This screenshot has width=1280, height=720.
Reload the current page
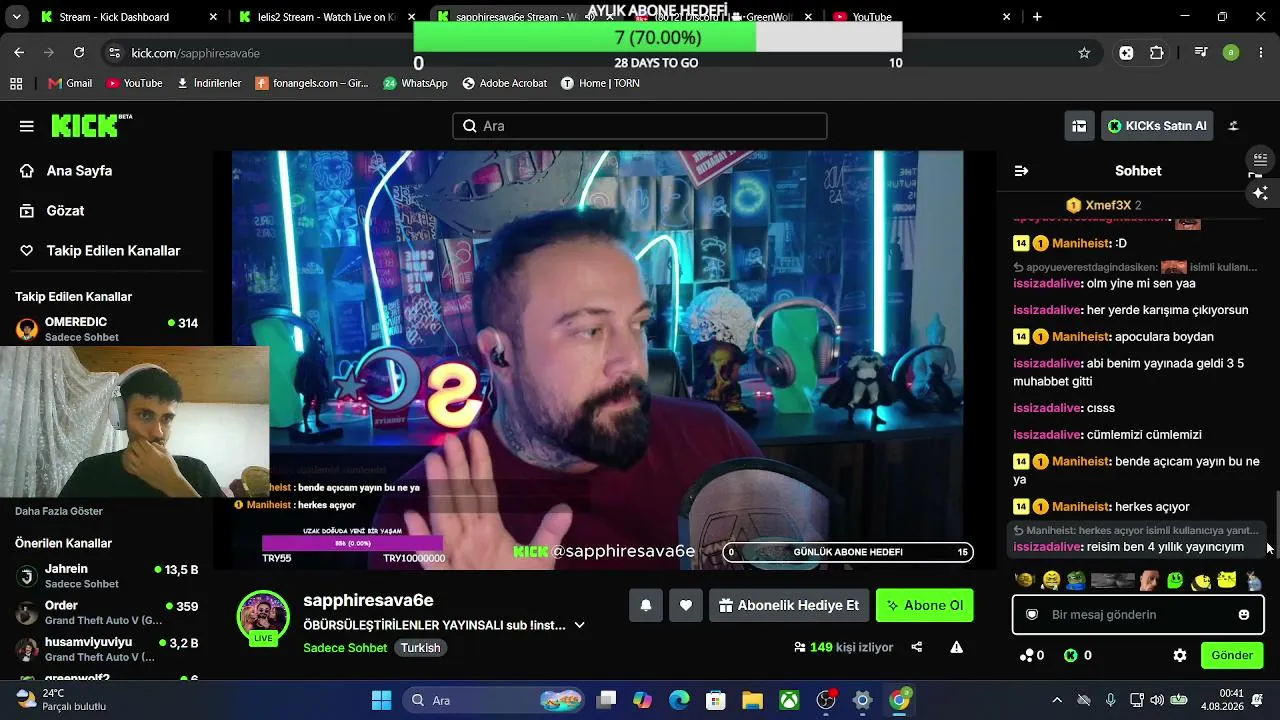pos(79,53)
